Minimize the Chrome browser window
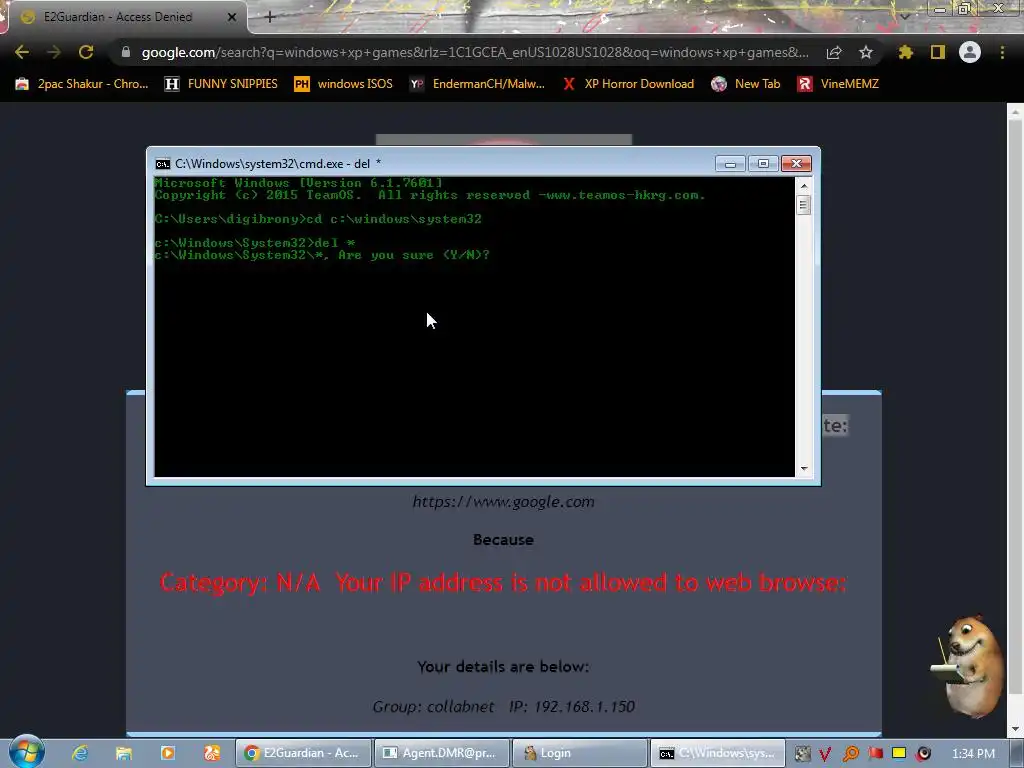Screen dimensions: 1024x768 coord(939,9)
